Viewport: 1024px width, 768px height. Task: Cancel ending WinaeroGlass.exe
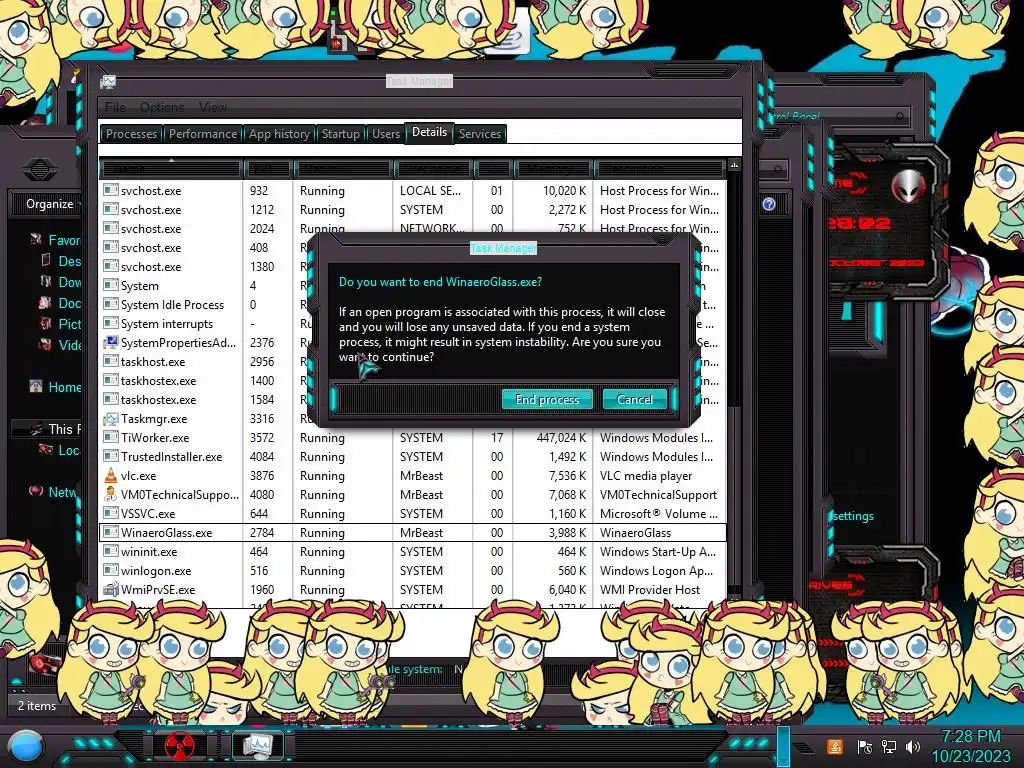634,399
